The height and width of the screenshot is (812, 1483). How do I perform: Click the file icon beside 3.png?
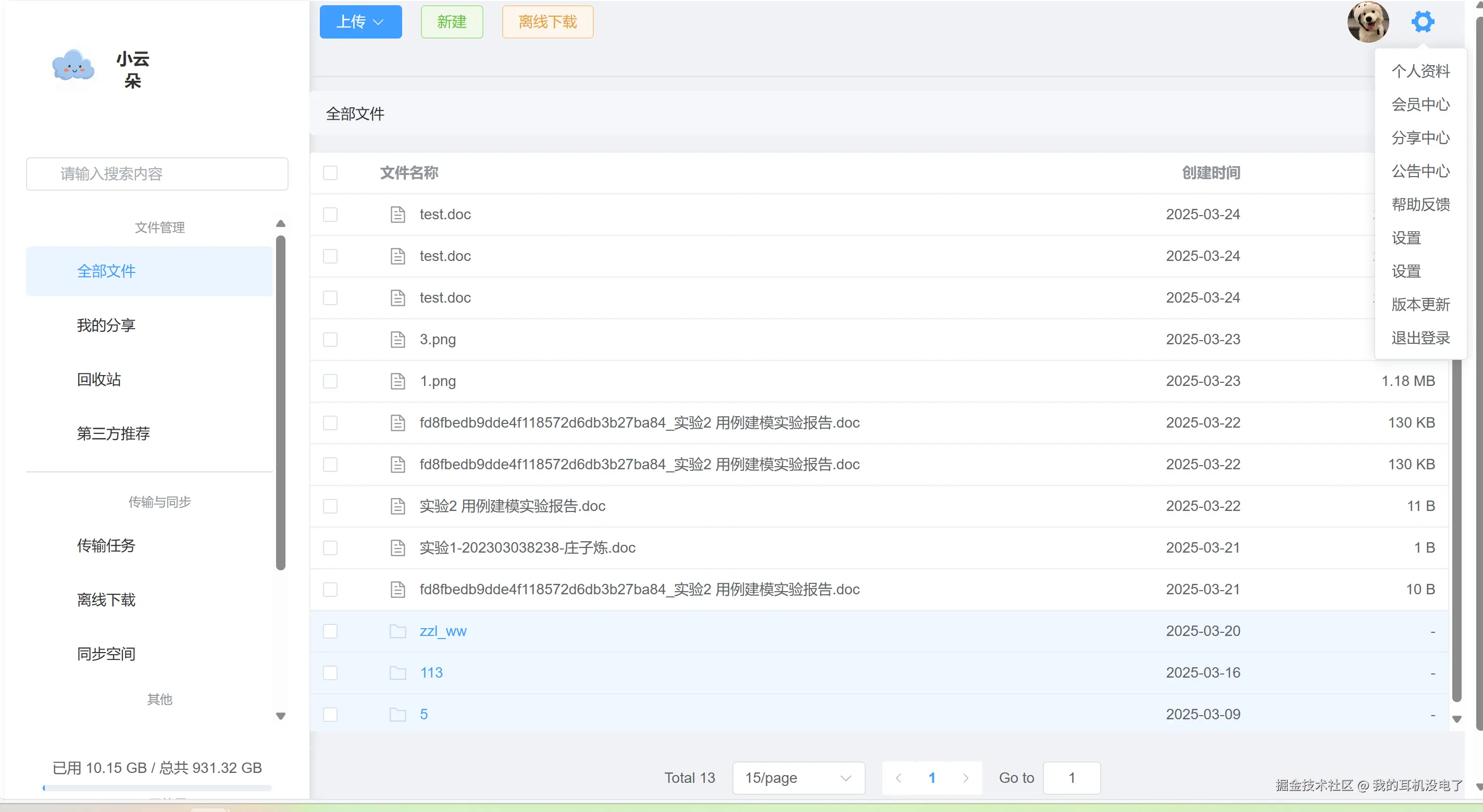point(398,340)
